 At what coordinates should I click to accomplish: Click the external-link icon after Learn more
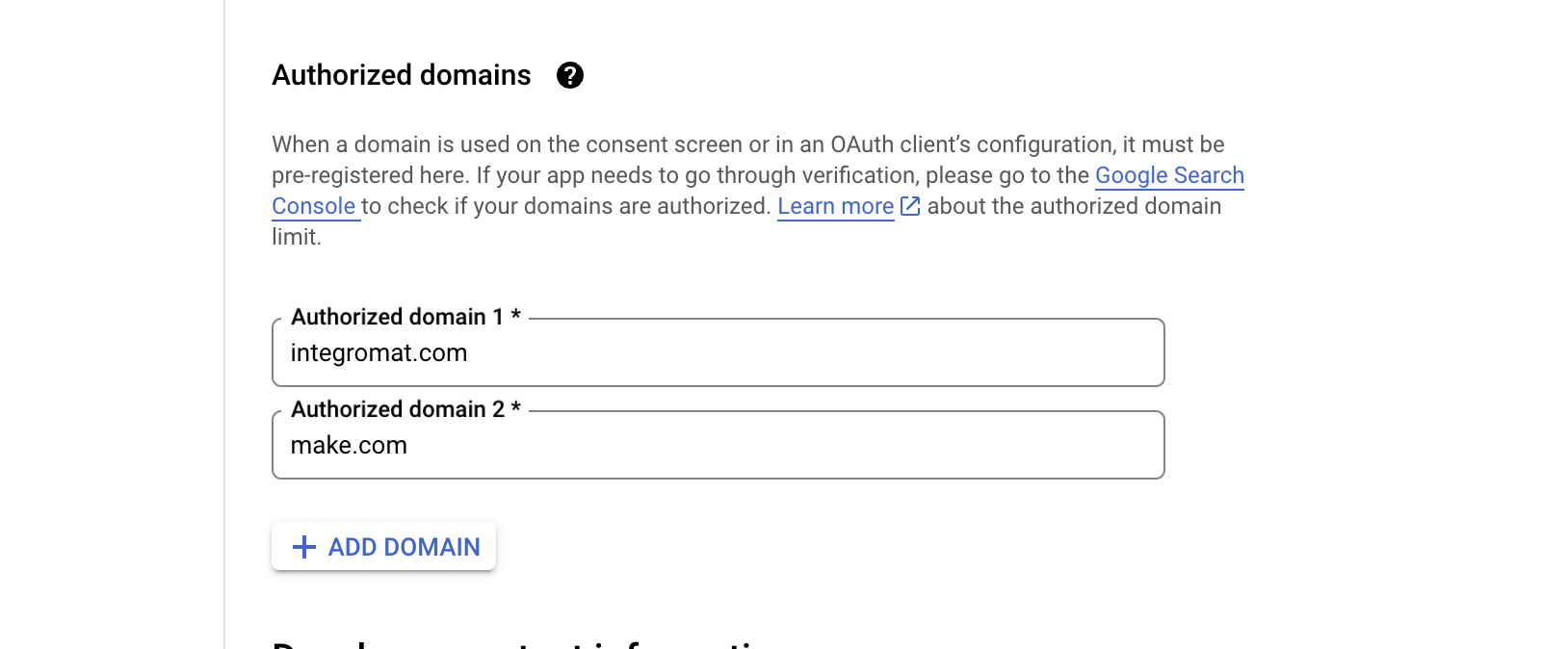(x=910, y=206)
